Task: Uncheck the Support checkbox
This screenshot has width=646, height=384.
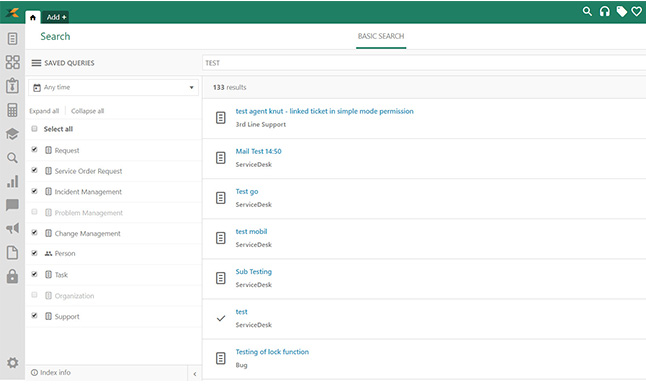Action: [x=35, y=316]
